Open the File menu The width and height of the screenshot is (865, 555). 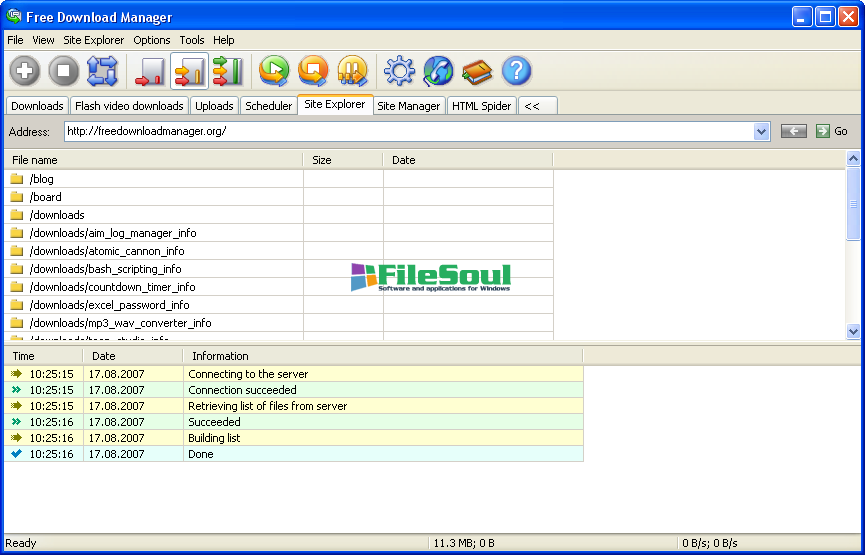15,40
